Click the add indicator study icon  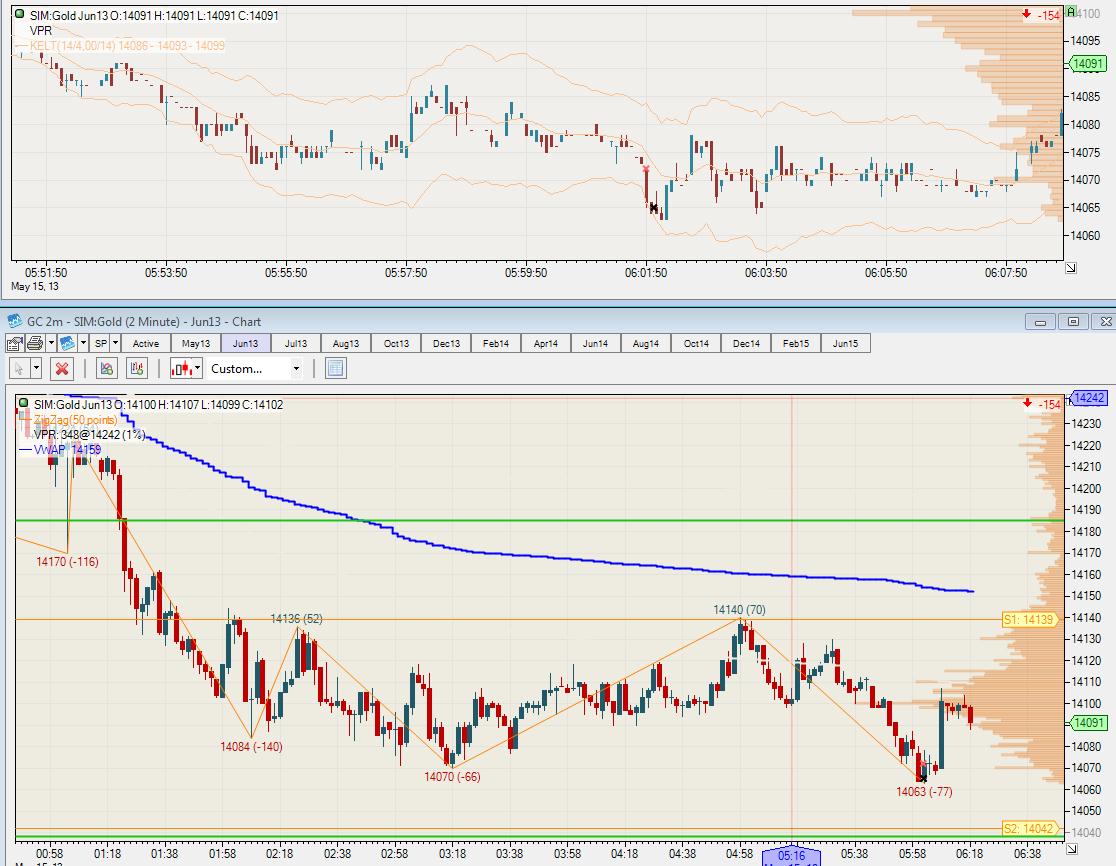coord(137,369)
